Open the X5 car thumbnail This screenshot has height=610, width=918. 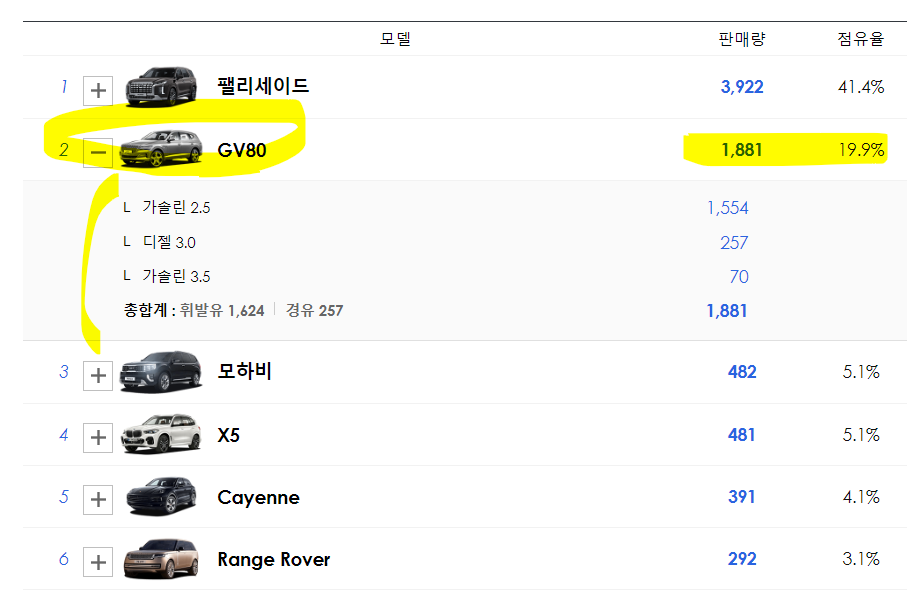[161, 434]
